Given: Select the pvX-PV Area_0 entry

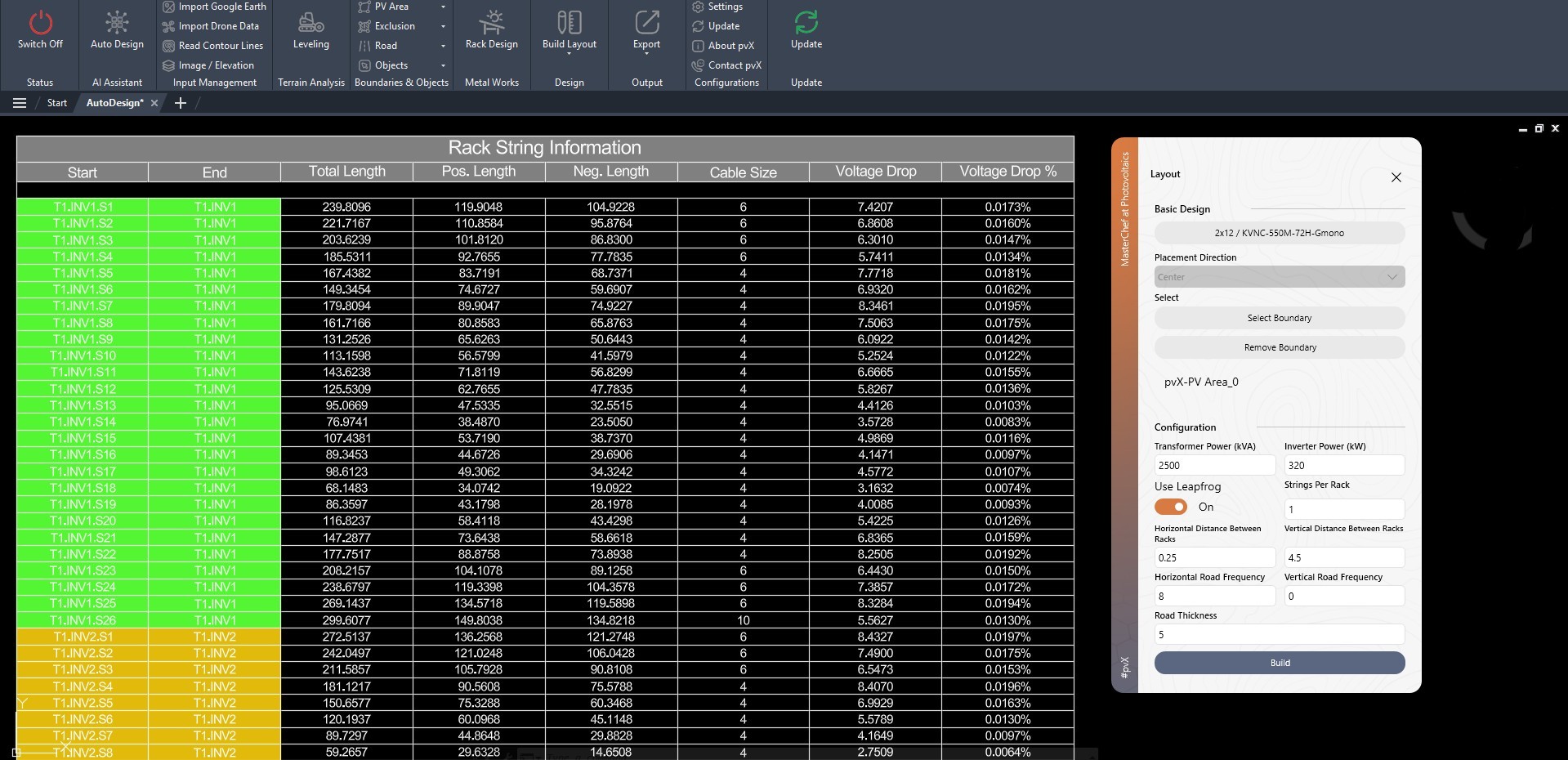Looking at the screenshot, I should [x=1201, y=382].
